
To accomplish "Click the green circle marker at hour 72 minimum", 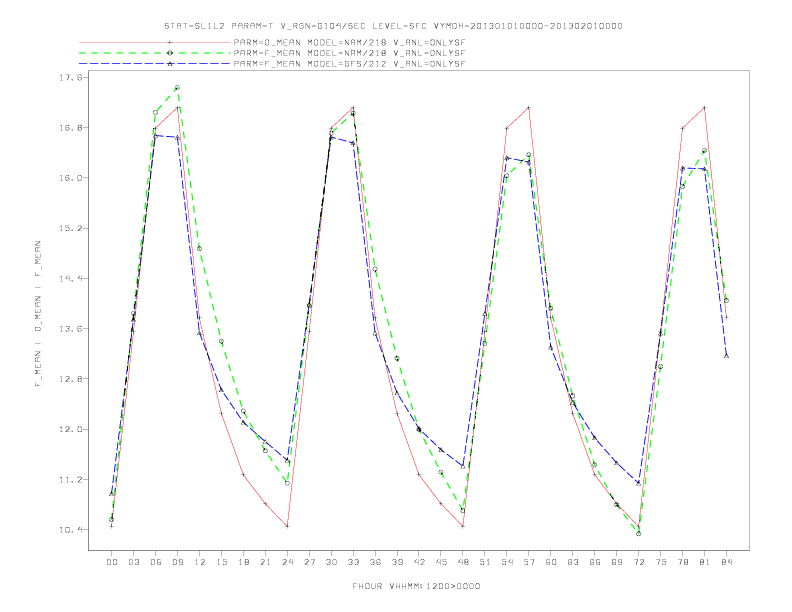I will [638, 533].
